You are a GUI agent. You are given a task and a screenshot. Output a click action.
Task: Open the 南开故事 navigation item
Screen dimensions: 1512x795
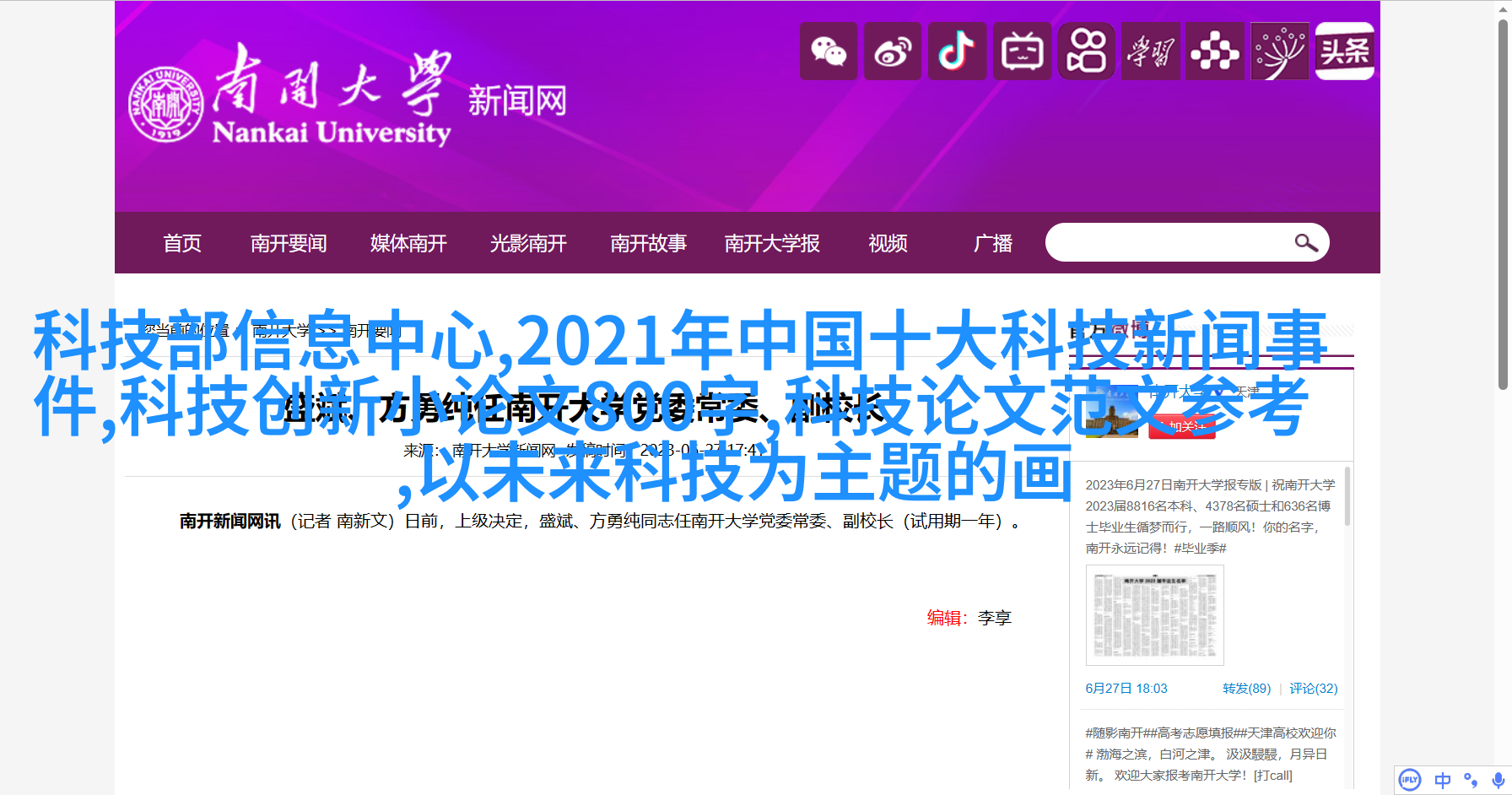tap(648, 243)
